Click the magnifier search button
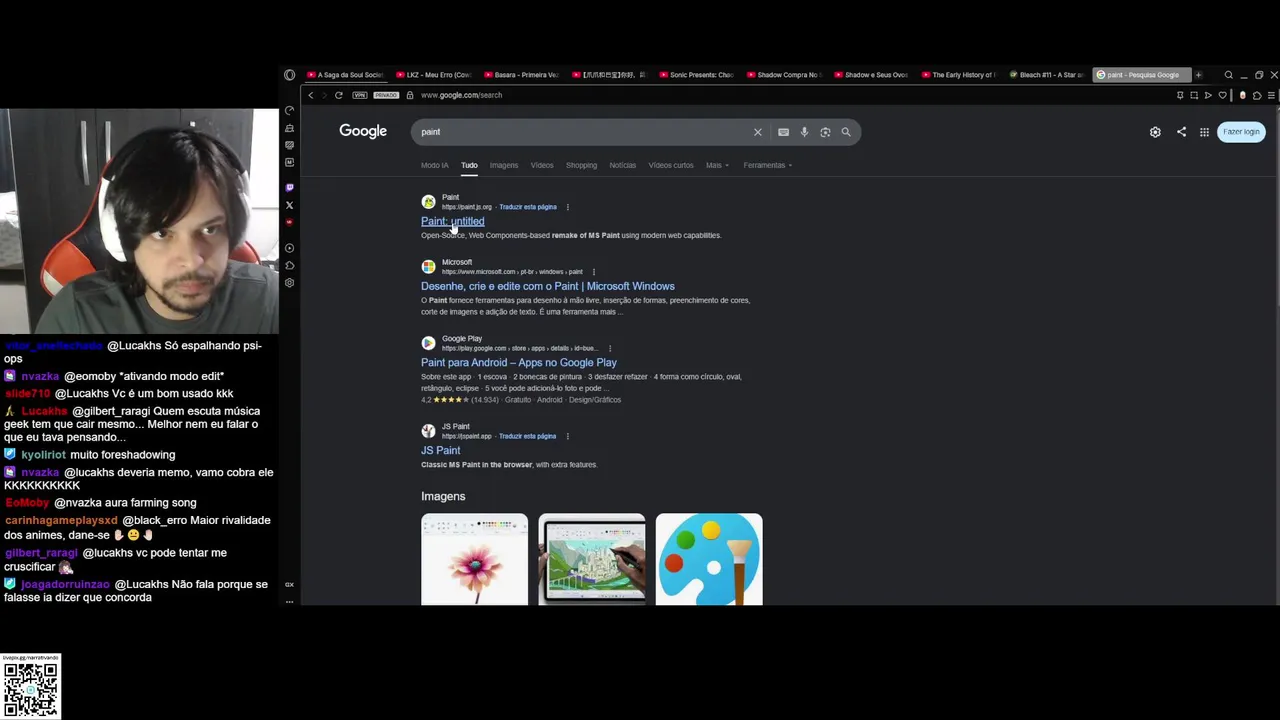The height and width of the screenshot is (720, 1280). (x=846, y=132)
